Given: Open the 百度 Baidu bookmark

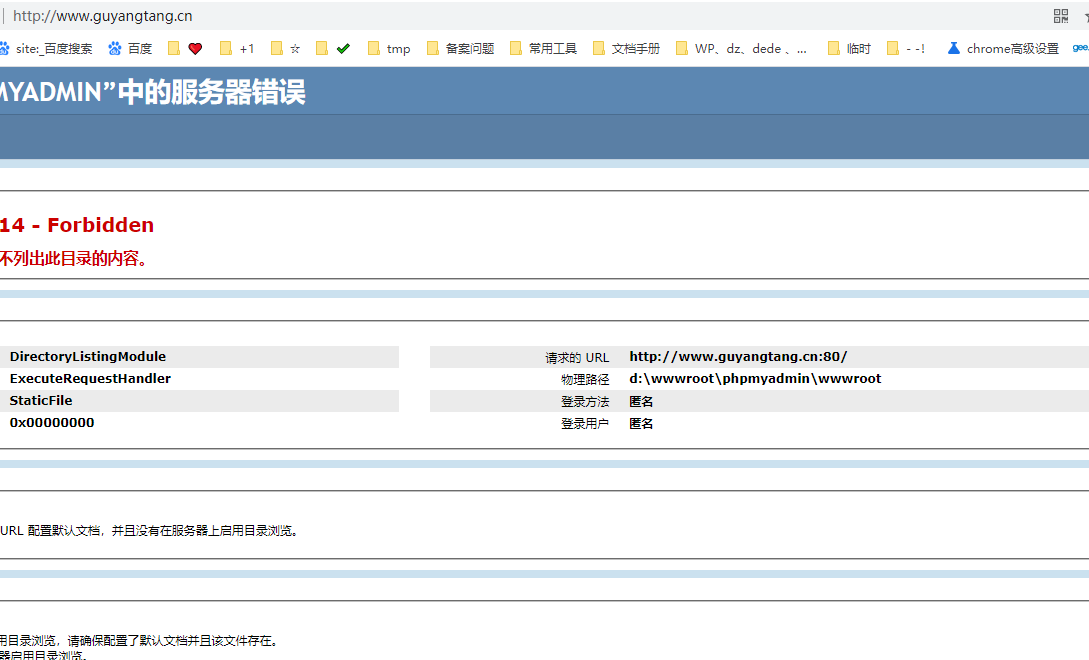Looking at the screenshot, I should [x=131, y=47].
